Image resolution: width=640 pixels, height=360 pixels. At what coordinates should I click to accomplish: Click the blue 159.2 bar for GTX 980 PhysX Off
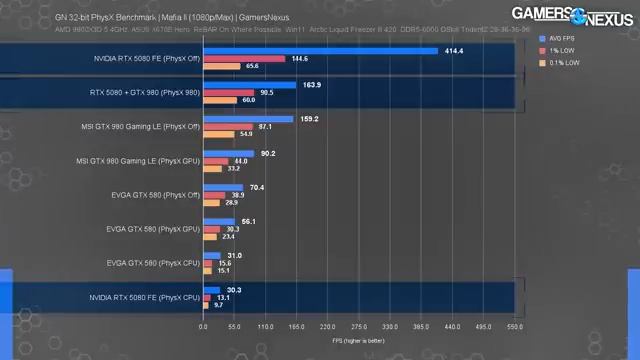(x=249, y=119)
